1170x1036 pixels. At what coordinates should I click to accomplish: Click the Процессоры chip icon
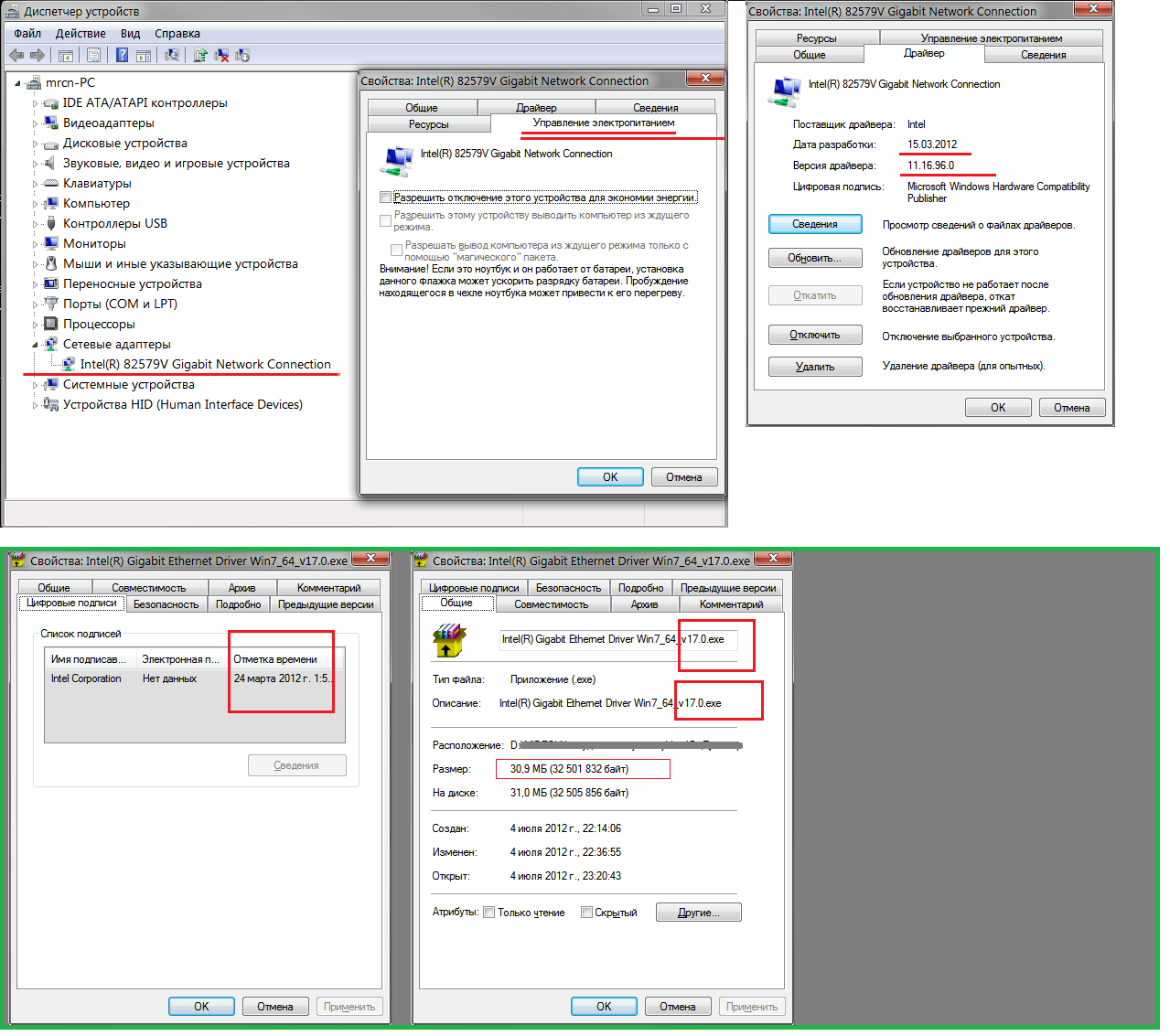click(x=51, y=324)
